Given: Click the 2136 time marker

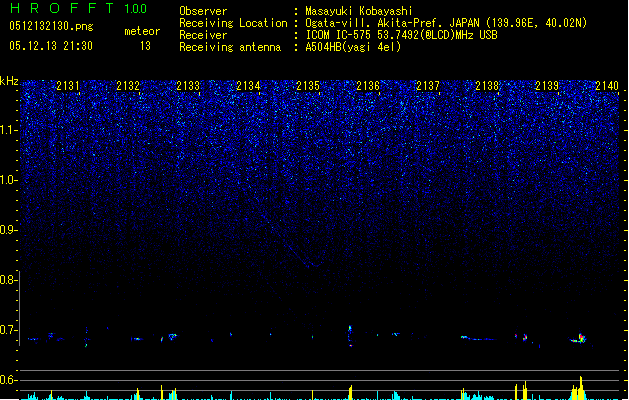Looking at the screenshot, I should tap(368, 86).
